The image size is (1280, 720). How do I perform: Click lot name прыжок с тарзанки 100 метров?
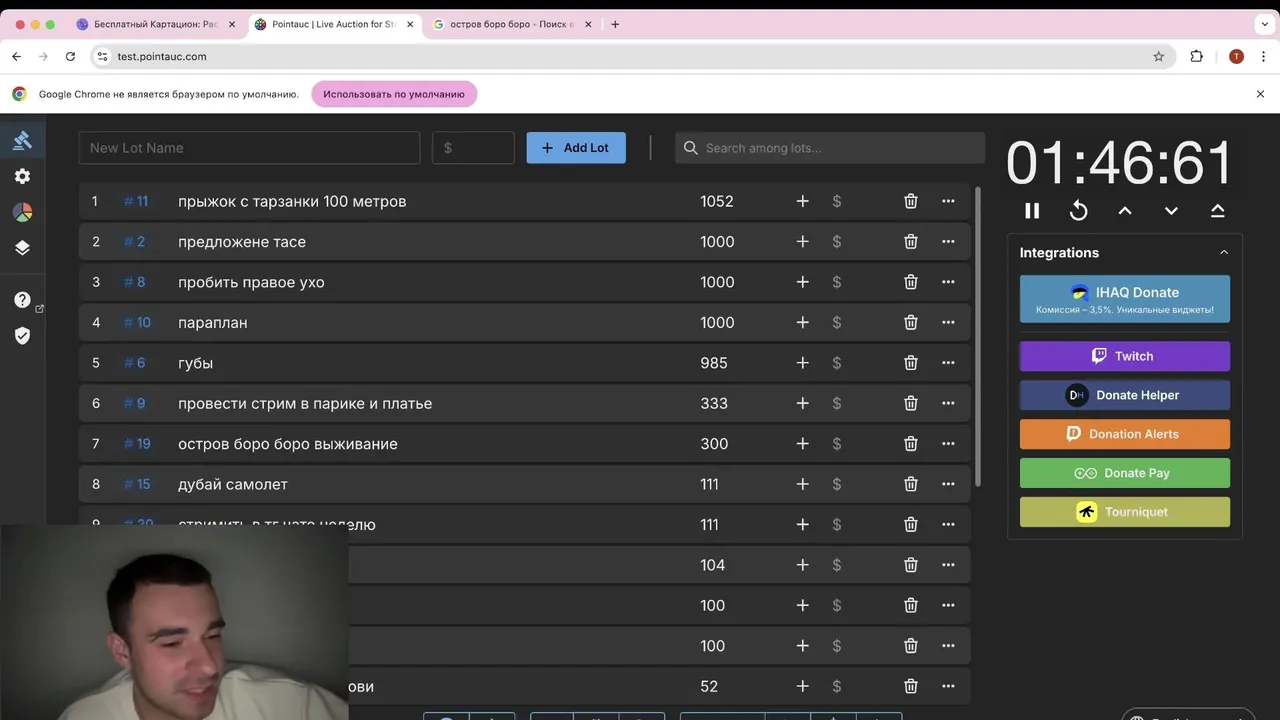click(292, 201)
